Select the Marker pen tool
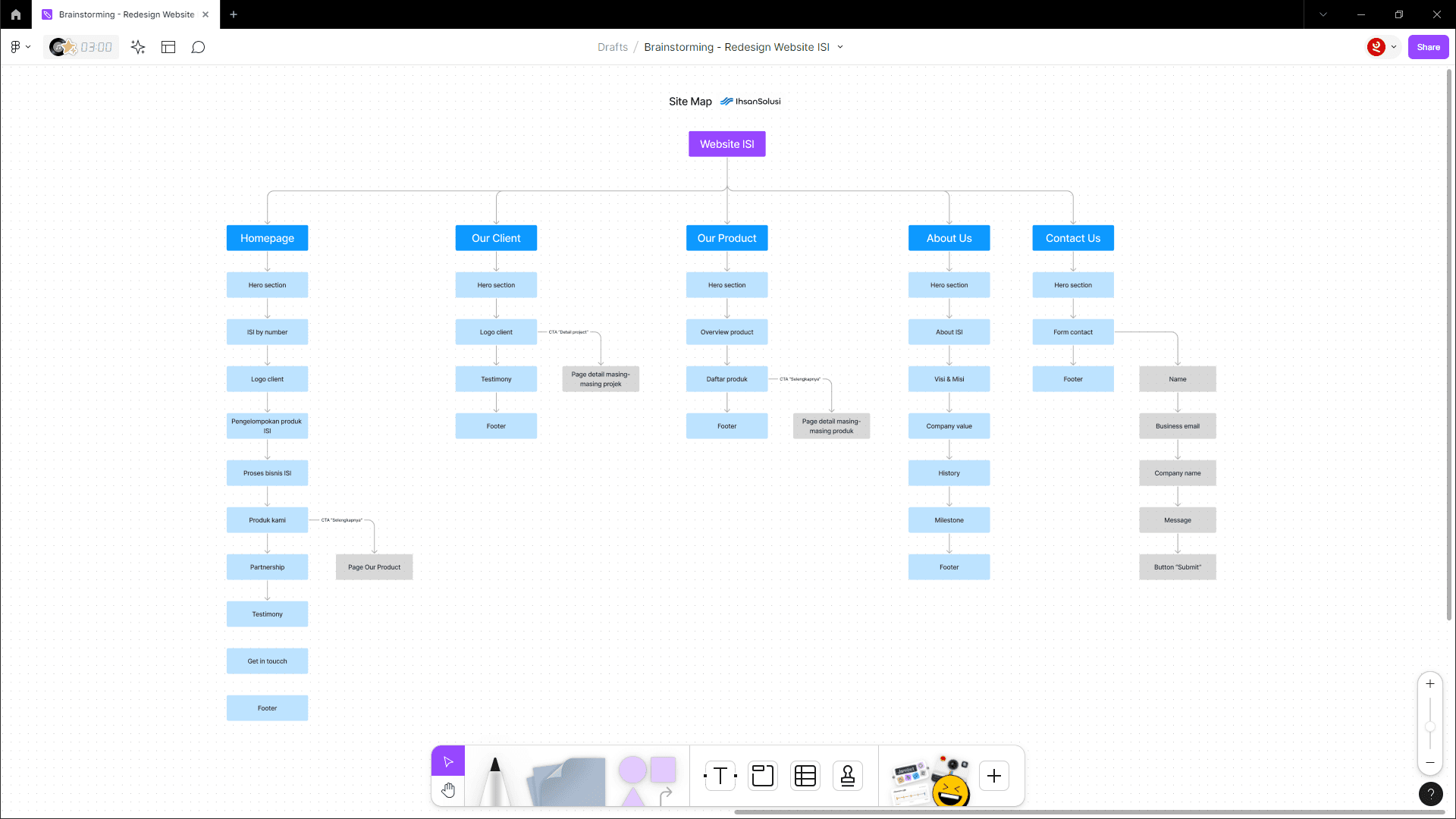 click(495, 781)
